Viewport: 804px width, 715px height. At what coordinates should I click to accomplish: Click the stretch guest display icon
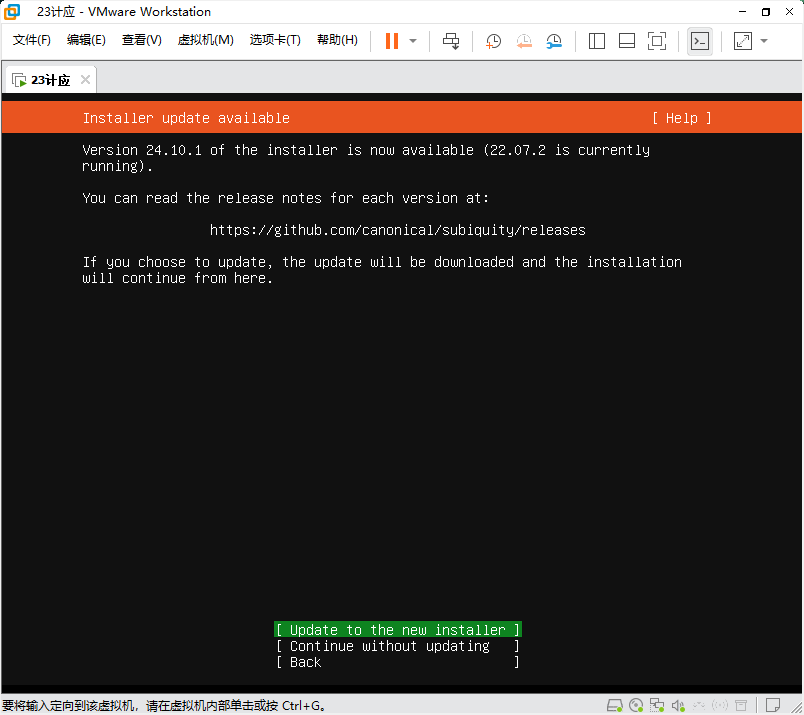tap(742, 41)
